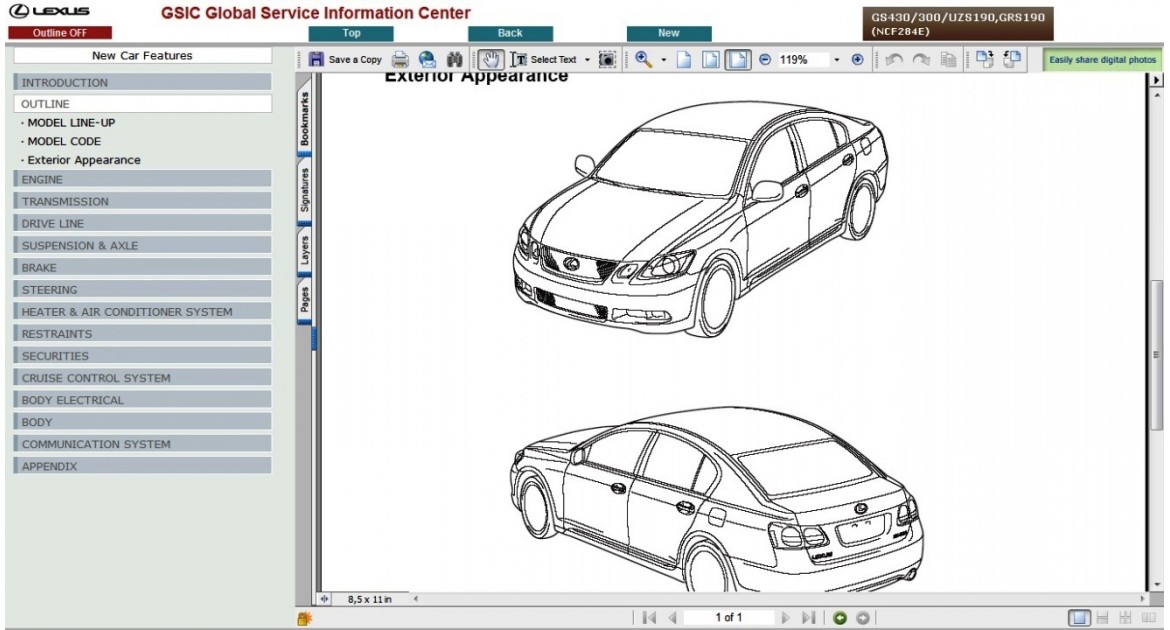This screenshot has width=1170, height=630.
Task: Click the scroll down arrow of document
Action: (x=1157, y=584)
